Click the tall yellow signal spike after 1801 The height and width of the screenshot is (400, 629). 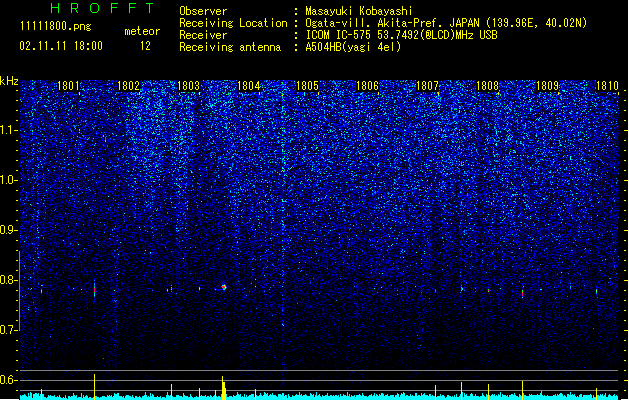(95, 387)
